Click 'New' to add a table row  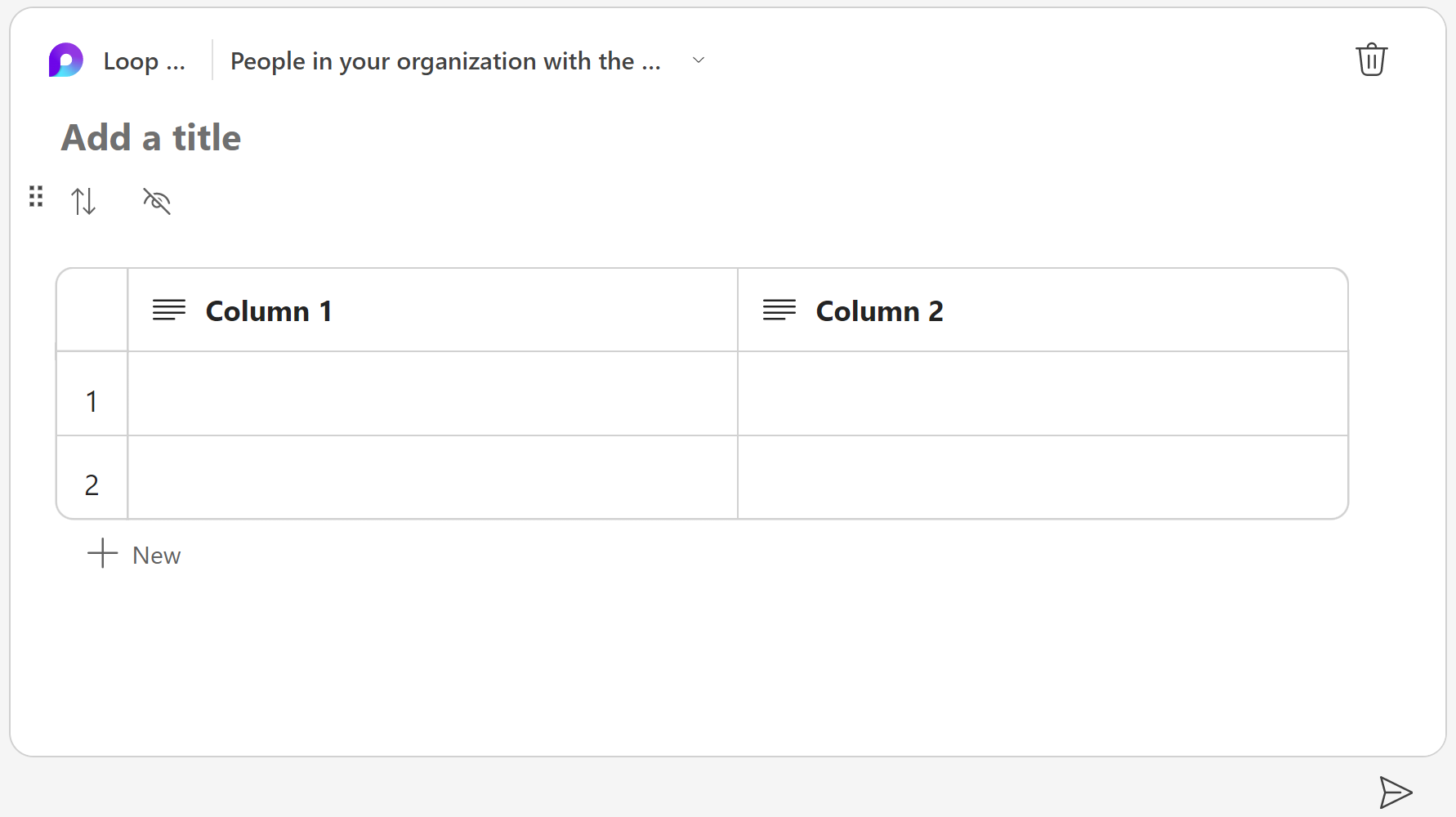(156, 556)
